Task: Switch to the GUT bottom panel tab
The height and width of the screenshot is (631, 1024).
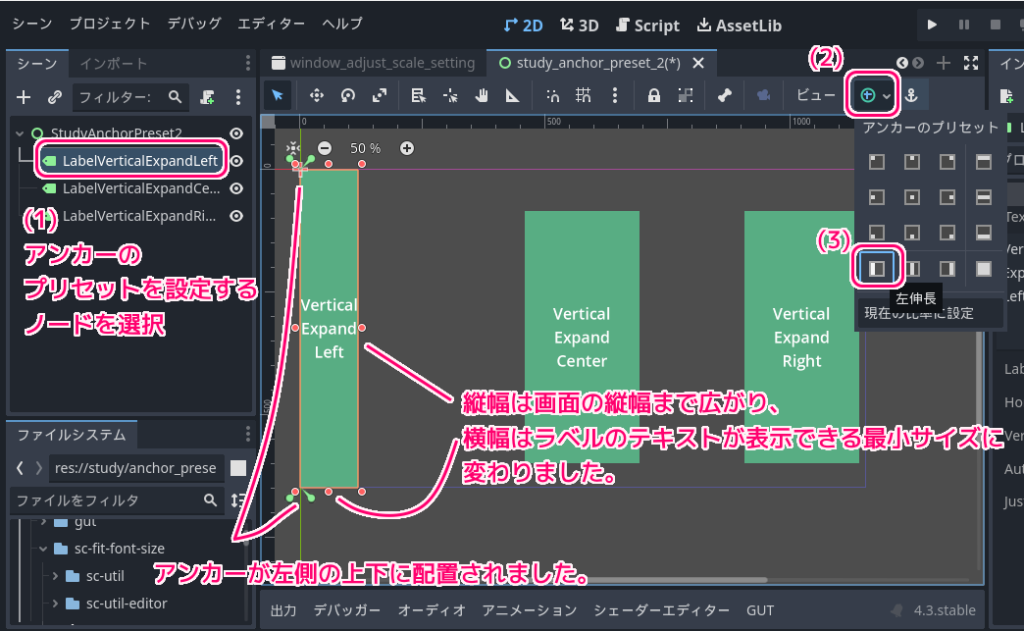Action: pos(759,609)
